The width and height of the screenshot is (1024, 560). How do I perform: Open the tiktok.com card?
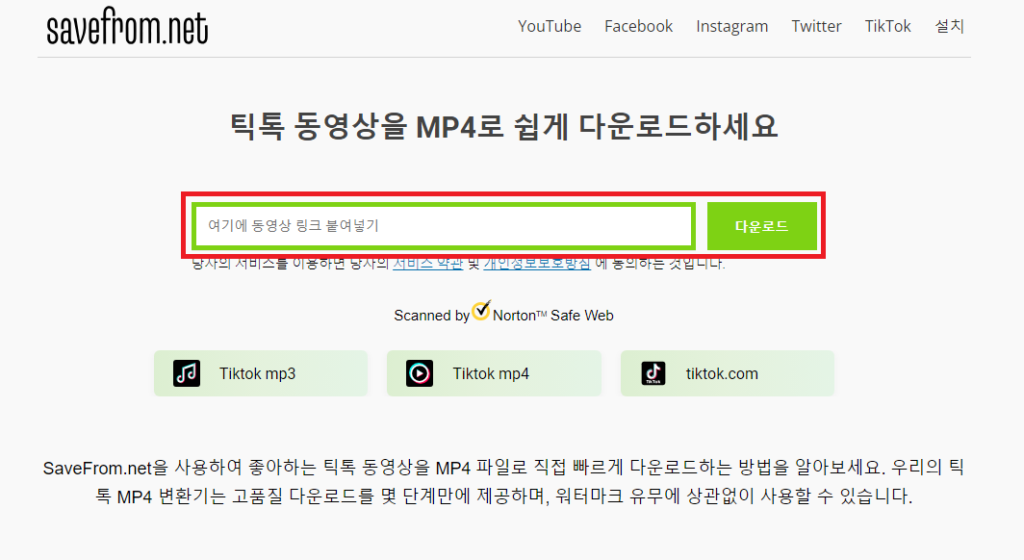tap(728, 373)
